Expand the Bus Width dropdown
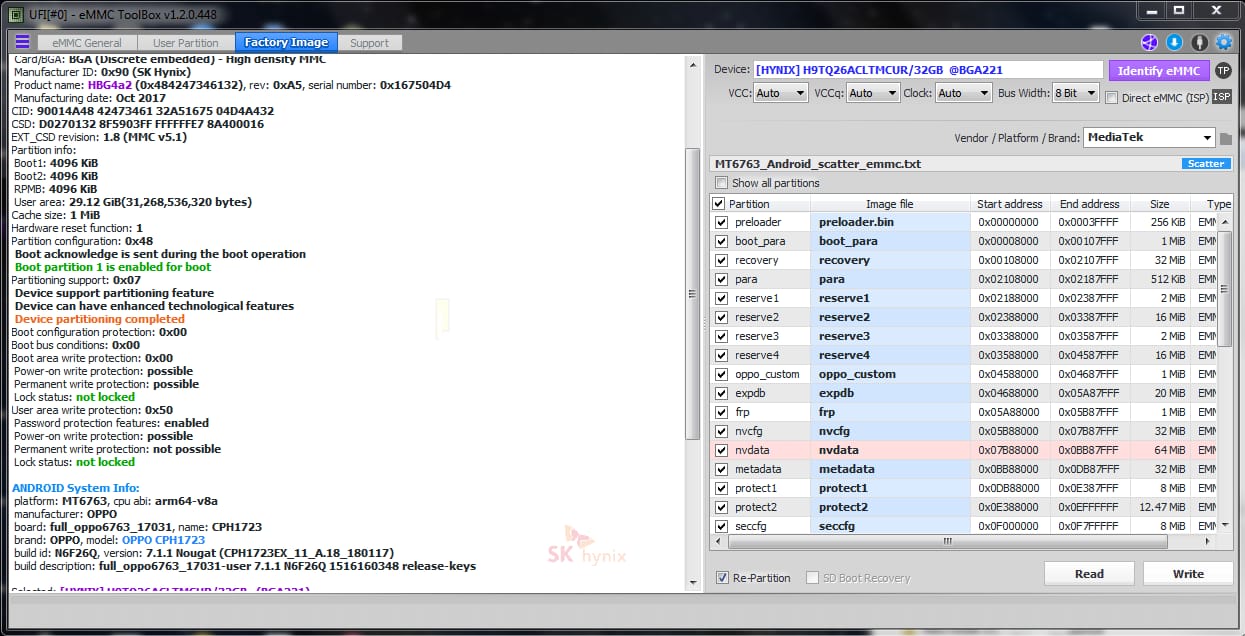This screenshot has width=1245, height=636. coord(1075,93)
